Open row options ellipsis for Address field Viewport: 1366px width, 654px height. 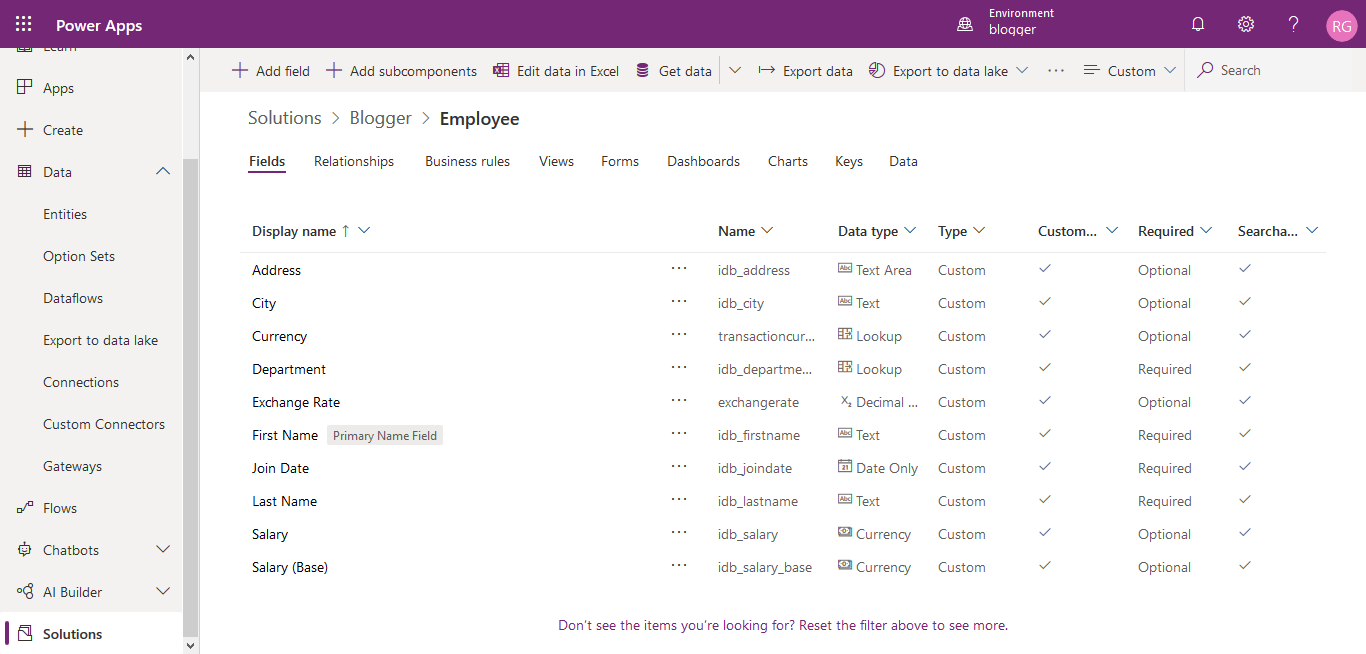(x=679, y=269)
